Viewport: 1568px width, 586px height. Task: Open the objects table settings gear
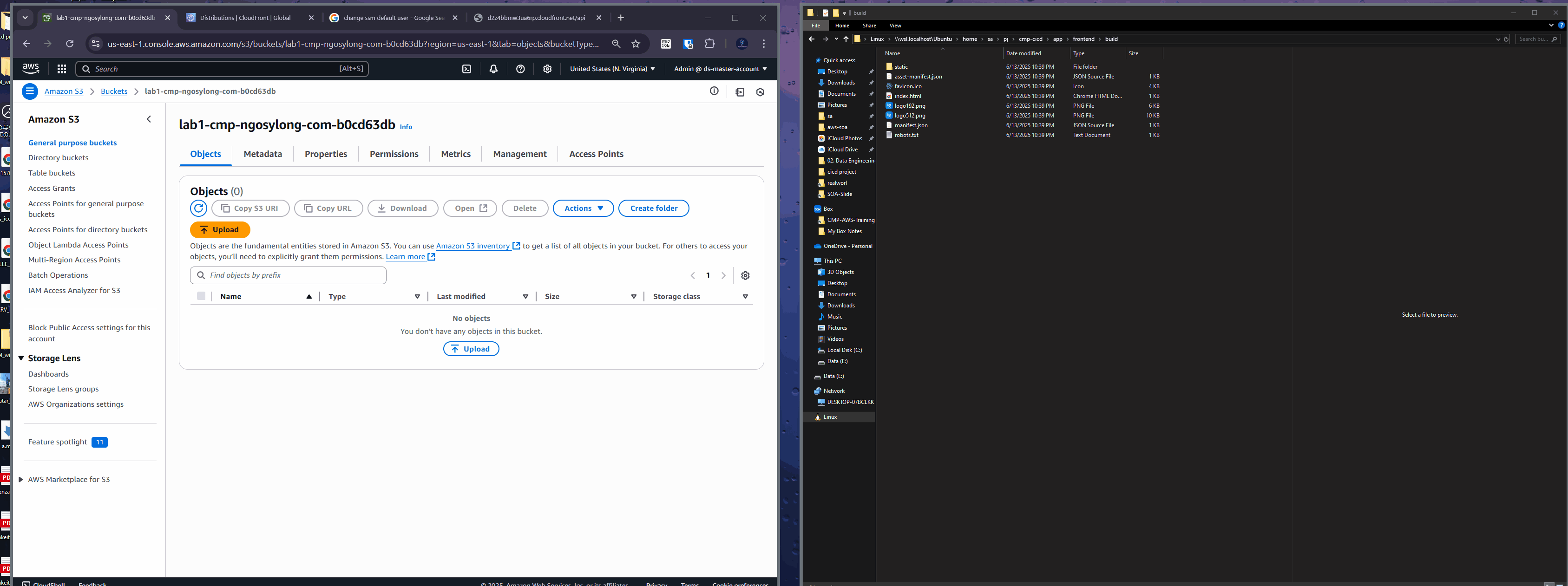[745, 276]
